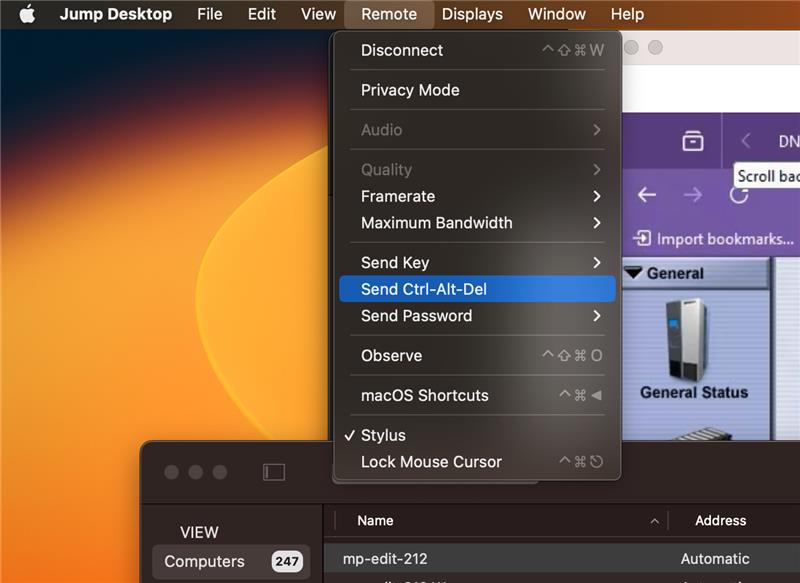The width and height of the screenshot is (800, 583).
Task: Click the archive box icon in purple toolbar
Action: [x=692, y=142]
